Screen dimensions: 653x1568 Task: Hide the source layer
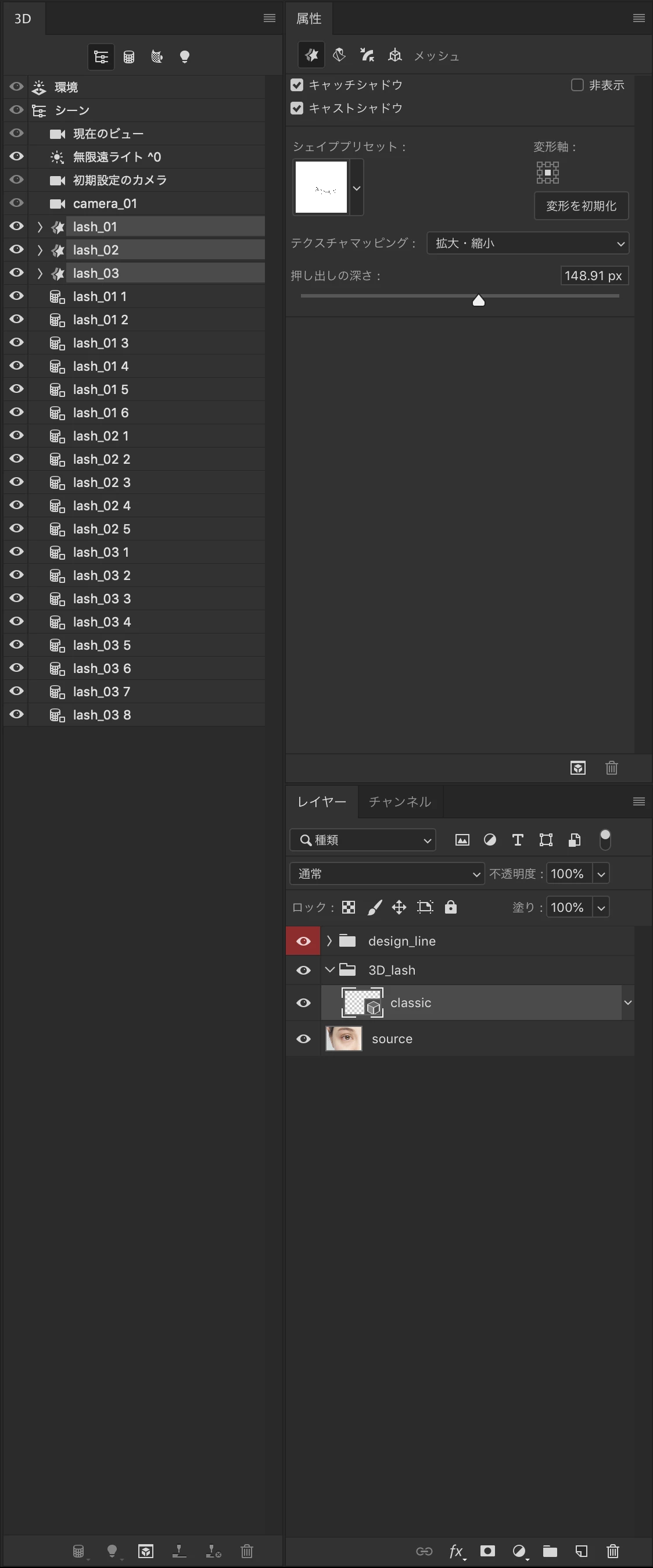(303, 1039)
